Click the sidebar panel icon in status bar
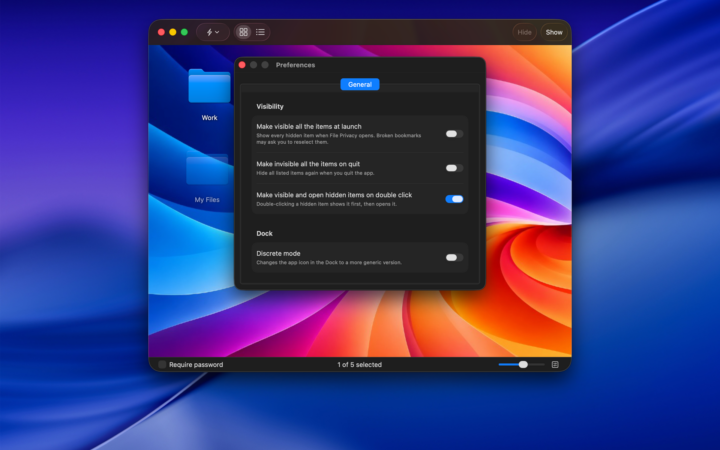 pyautogui.click(x=555, y=365)
